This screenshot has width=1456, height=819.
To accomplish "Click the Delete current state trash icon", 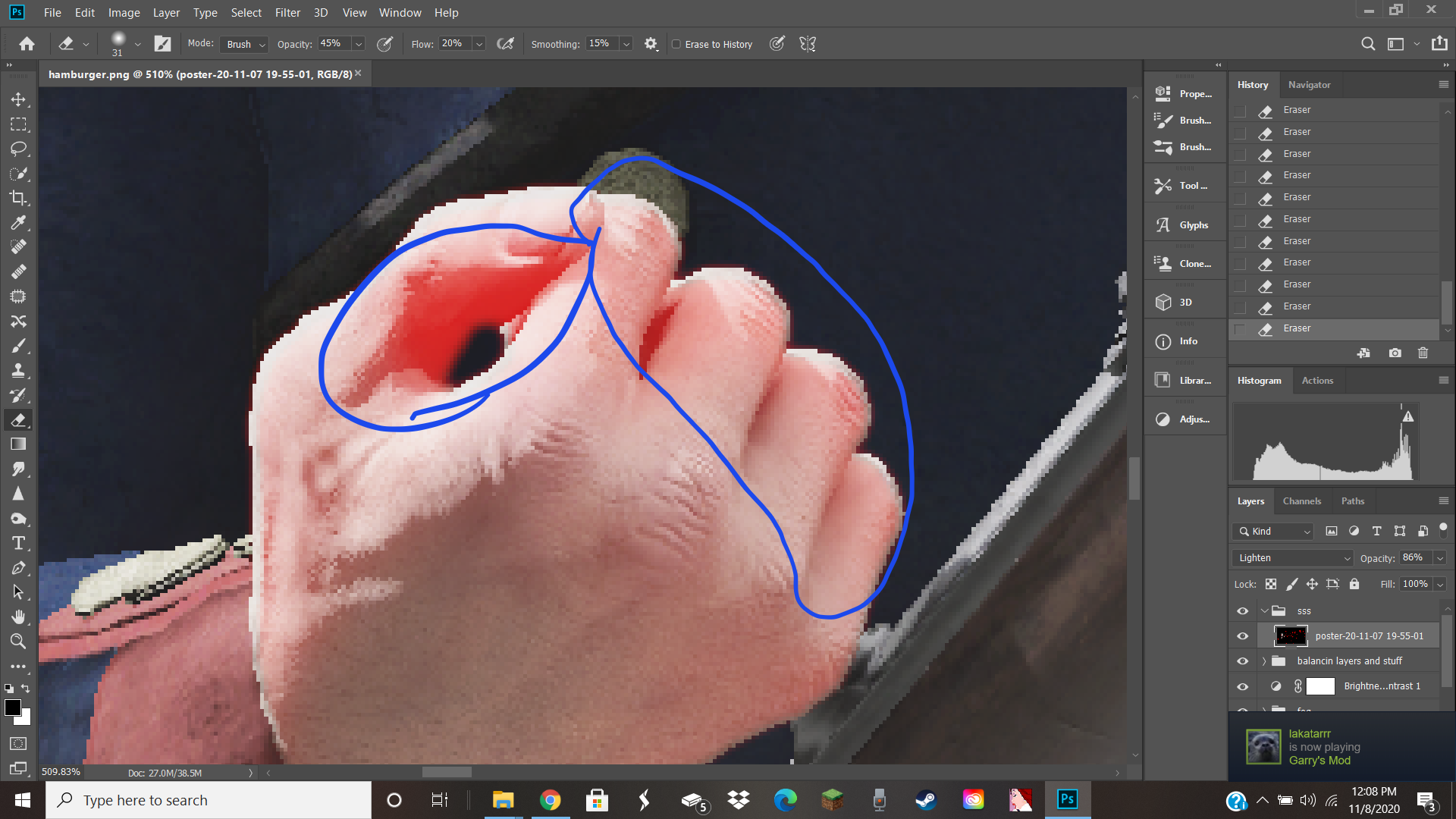I will tap(1423, 353).
